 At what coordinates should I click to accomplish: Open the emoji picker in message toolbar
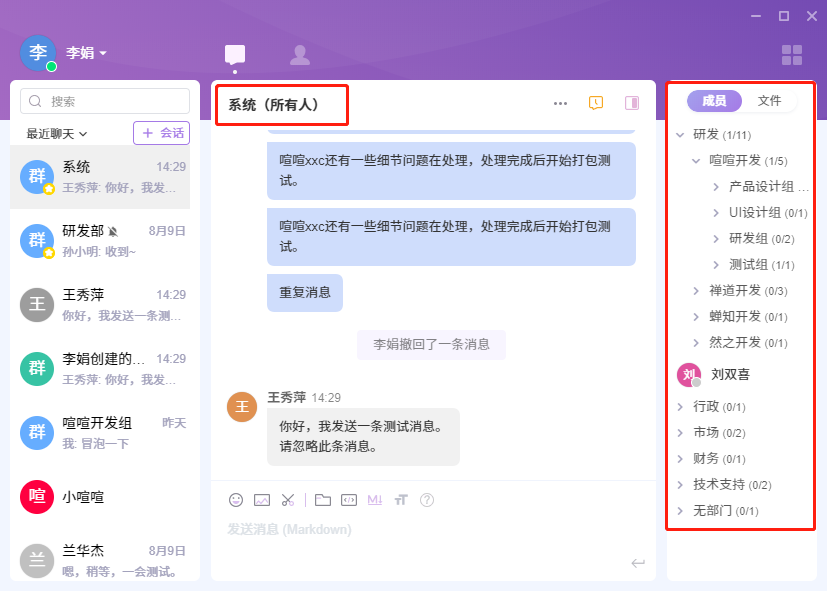[x=236, y=500]
